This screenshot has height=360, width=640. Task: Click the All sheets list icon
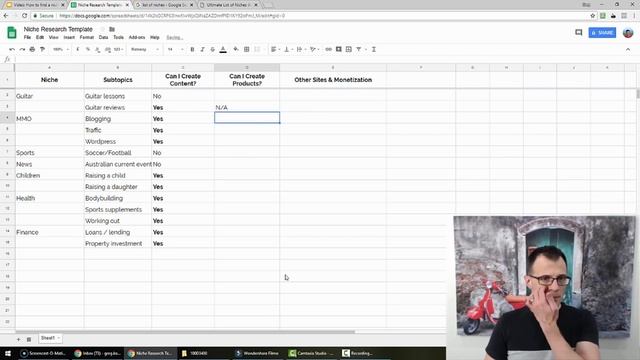(x=29, y=339)
